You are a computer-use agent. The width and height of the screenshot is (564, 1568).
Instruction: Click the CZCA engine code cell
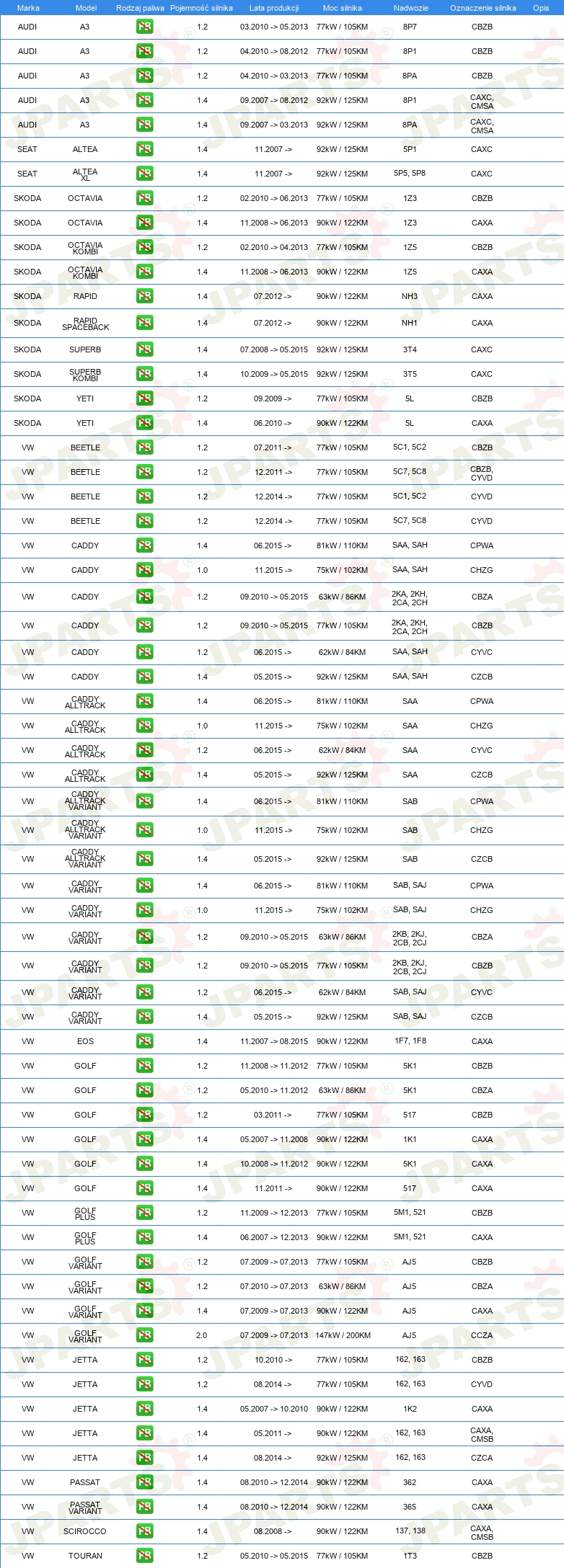(x=482, y=1458)
